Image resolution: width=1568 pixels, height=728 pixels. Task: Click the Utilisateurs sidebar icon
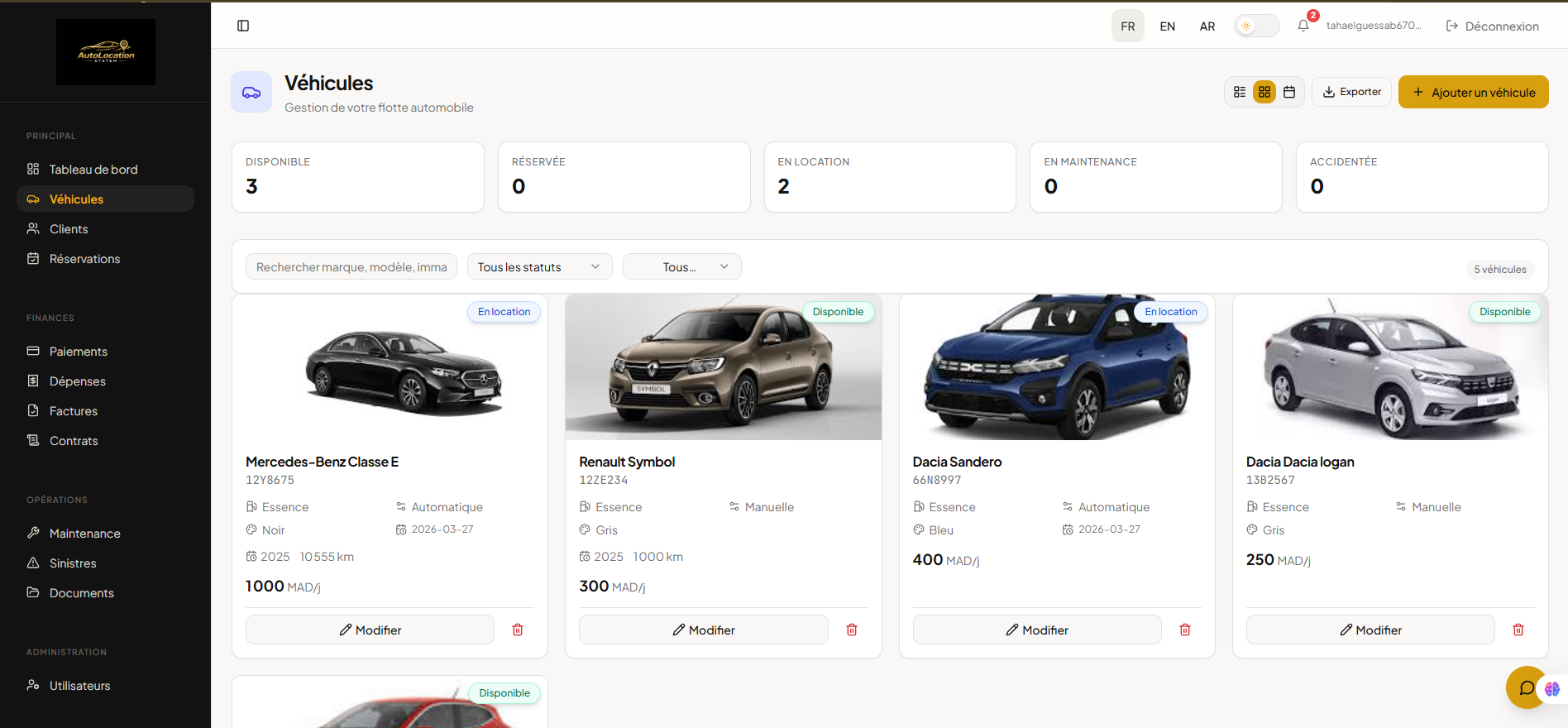coord(33,685)
